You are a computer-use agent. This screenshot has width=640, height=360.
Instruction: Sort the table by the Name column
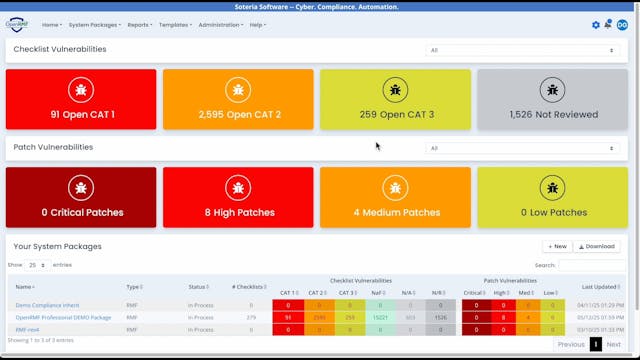click(25, 287)
